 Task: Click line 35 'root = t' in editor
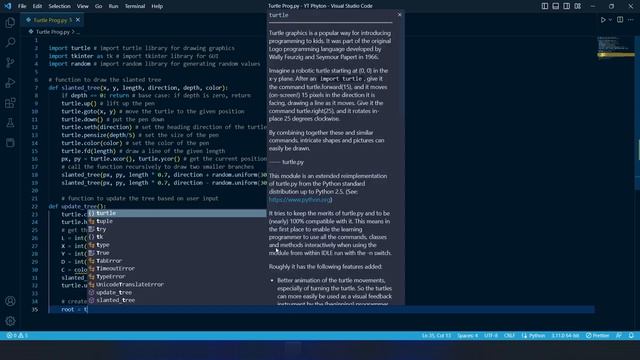74,309
